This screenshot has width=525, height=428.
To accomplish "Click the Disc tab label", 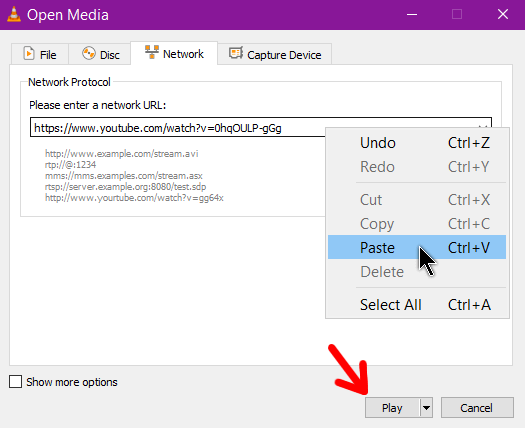I will [110, 55].
